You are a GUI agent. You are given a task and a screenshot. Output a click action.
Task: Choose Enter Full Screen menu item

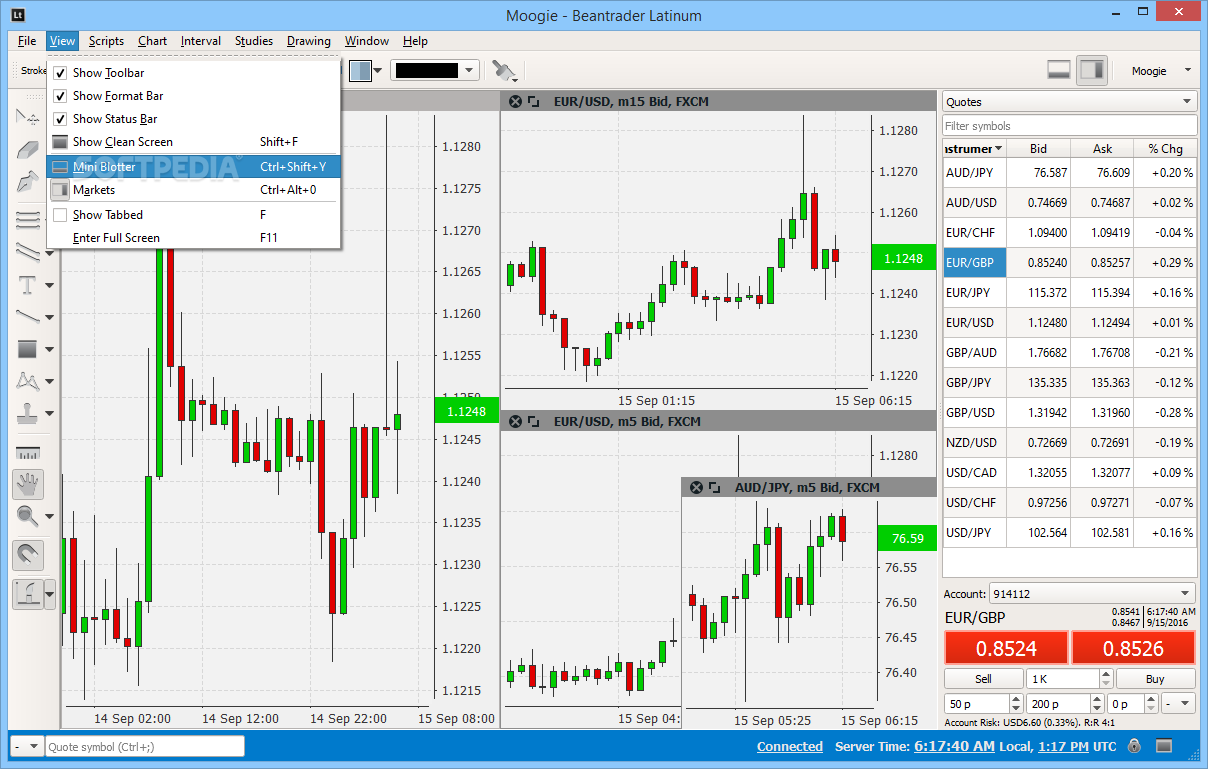194,238
